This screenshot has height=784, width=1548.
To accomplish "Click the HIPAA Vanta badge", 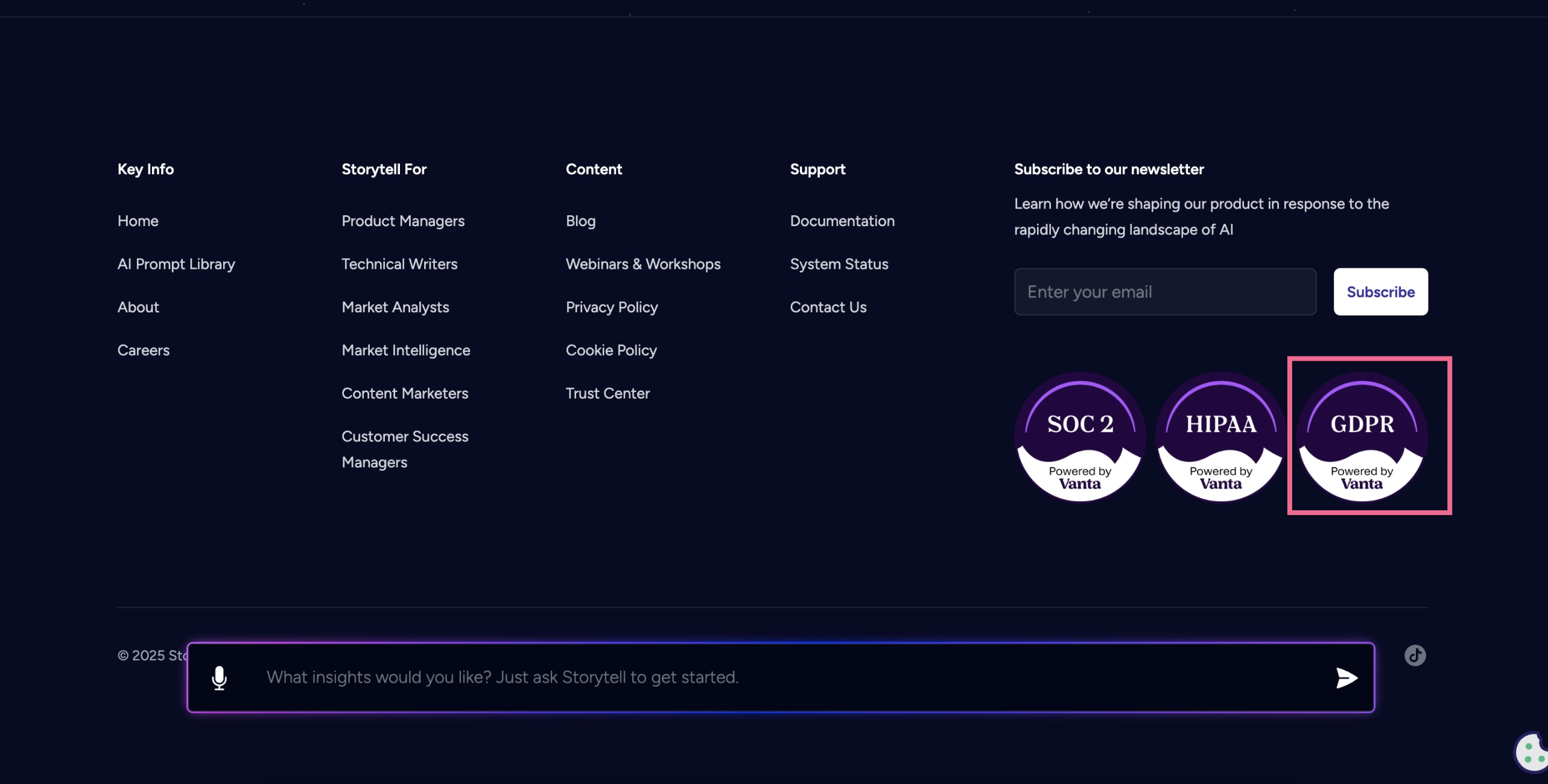I will pyautogui.click(x=1220, y=437).
